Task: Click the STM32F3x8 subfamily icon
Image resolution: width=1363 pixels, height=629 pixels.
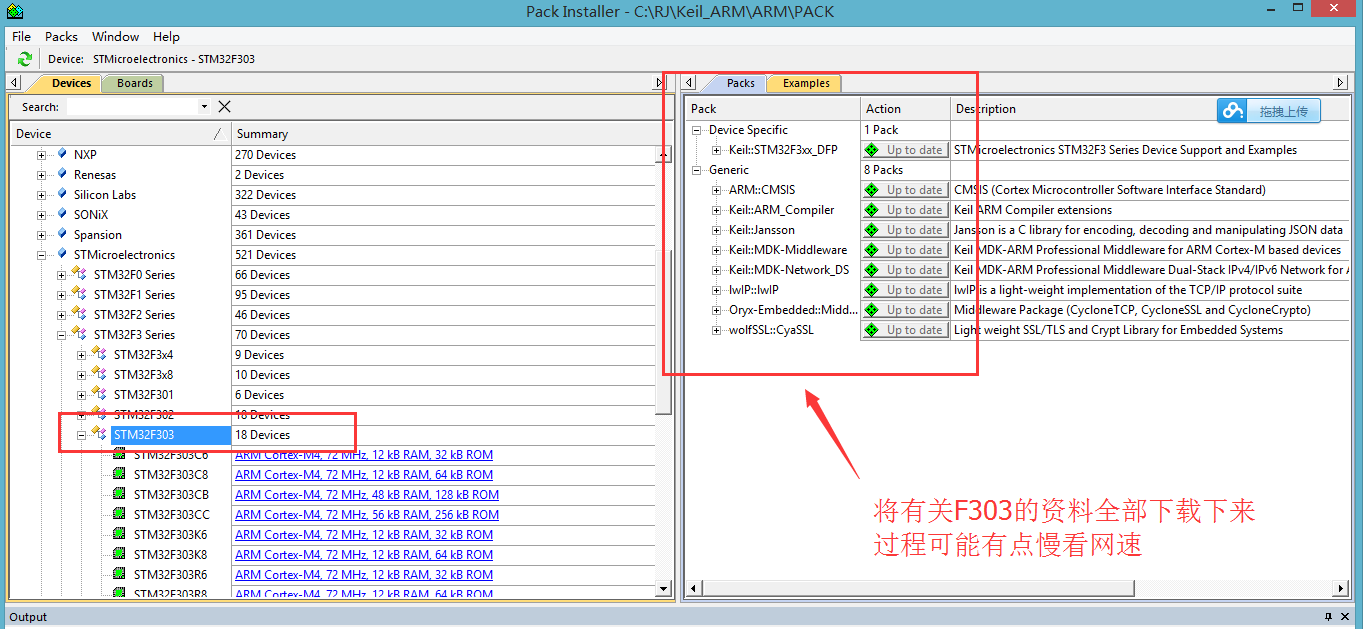Action: (x=99, y=375)
